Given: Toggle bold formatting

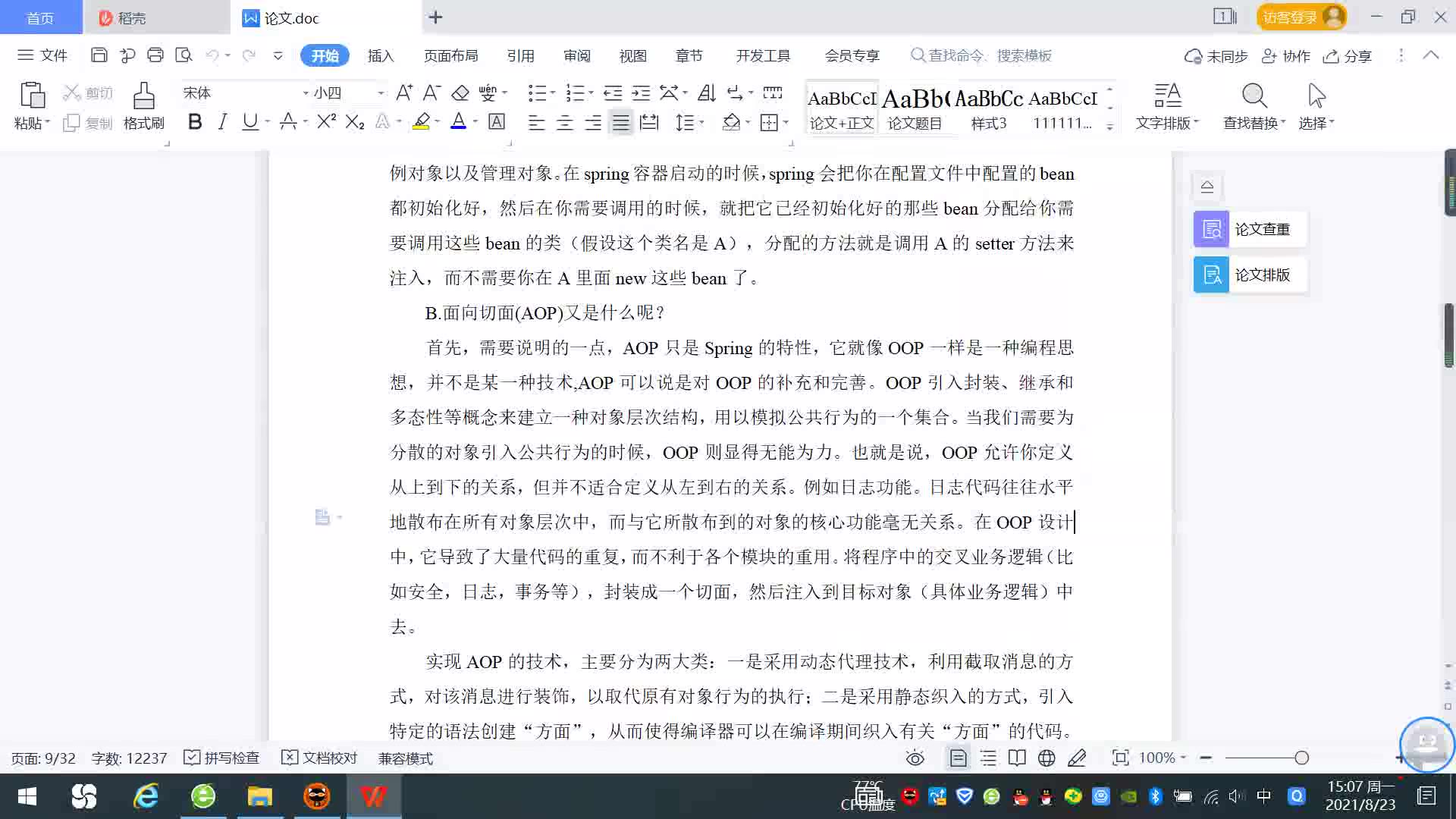Looking at the screenshot, I should (x=195, y=121).
